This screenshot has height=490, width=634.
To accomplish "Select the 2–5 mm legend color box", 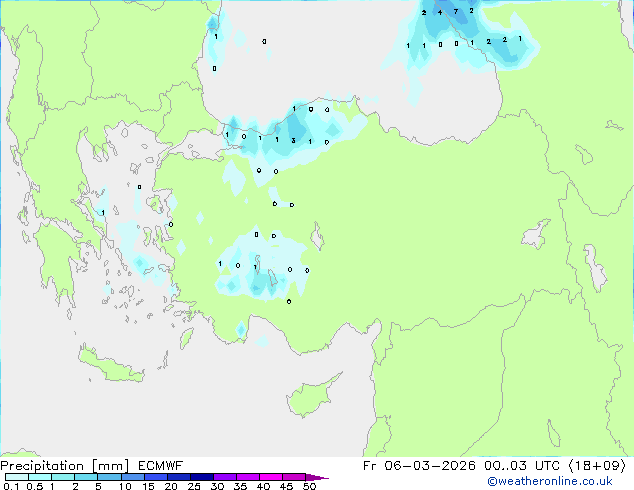I will click(x=86, y=477).
